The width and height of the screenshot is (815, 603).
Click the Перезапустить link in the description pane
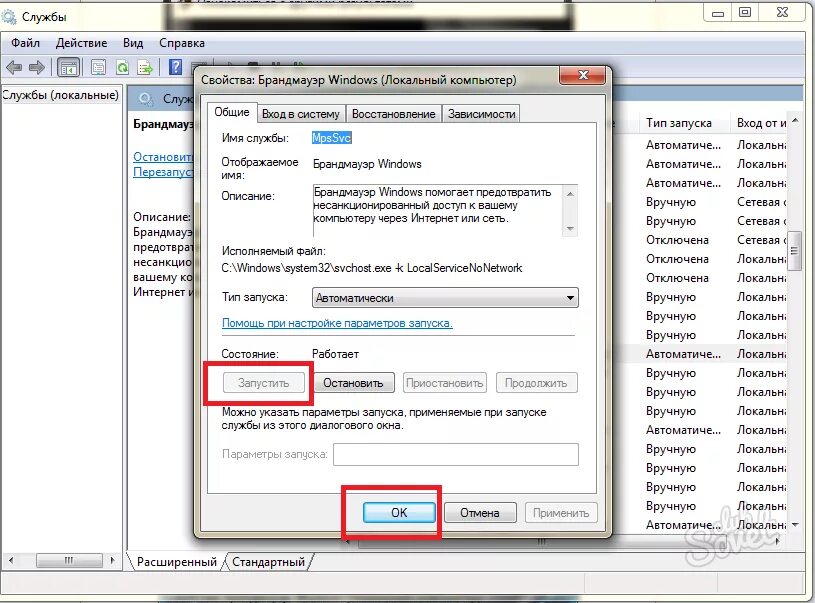[163, 172]
